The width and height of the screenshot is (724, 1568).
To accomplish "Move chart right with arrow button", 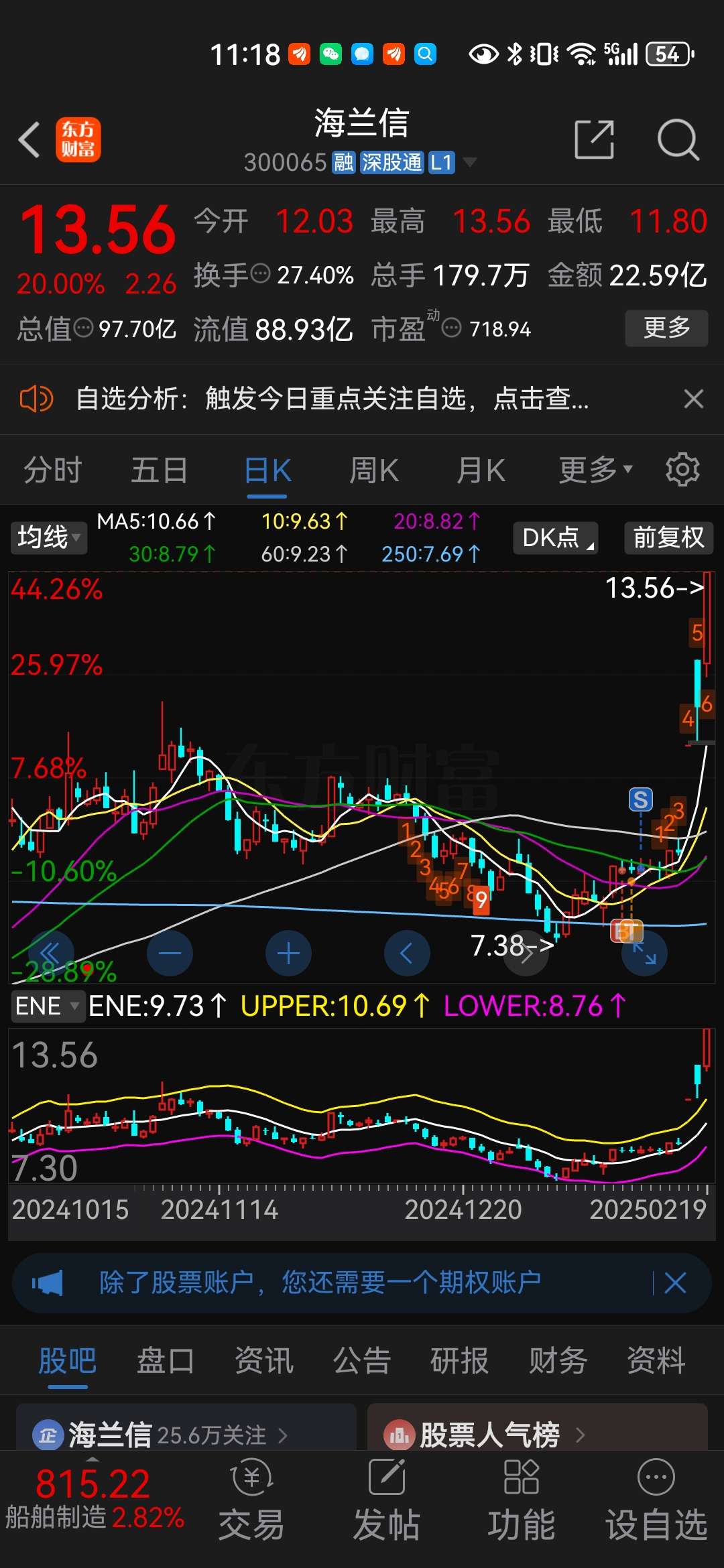I will [x=526, y=953].
